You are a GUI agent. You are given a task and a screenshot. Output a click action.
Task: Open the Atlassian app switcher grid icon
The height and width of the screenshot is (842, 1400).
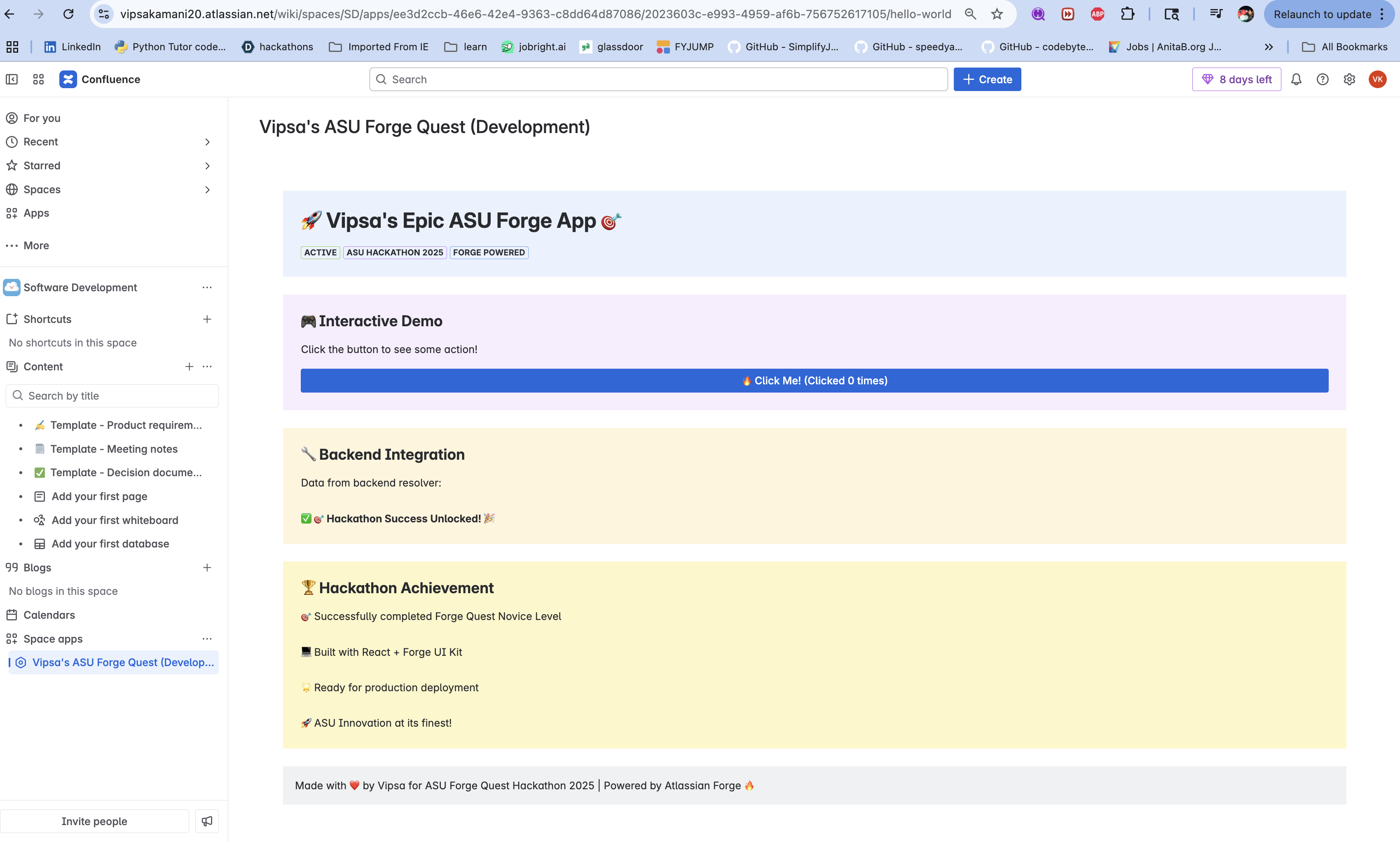point(38,80)
